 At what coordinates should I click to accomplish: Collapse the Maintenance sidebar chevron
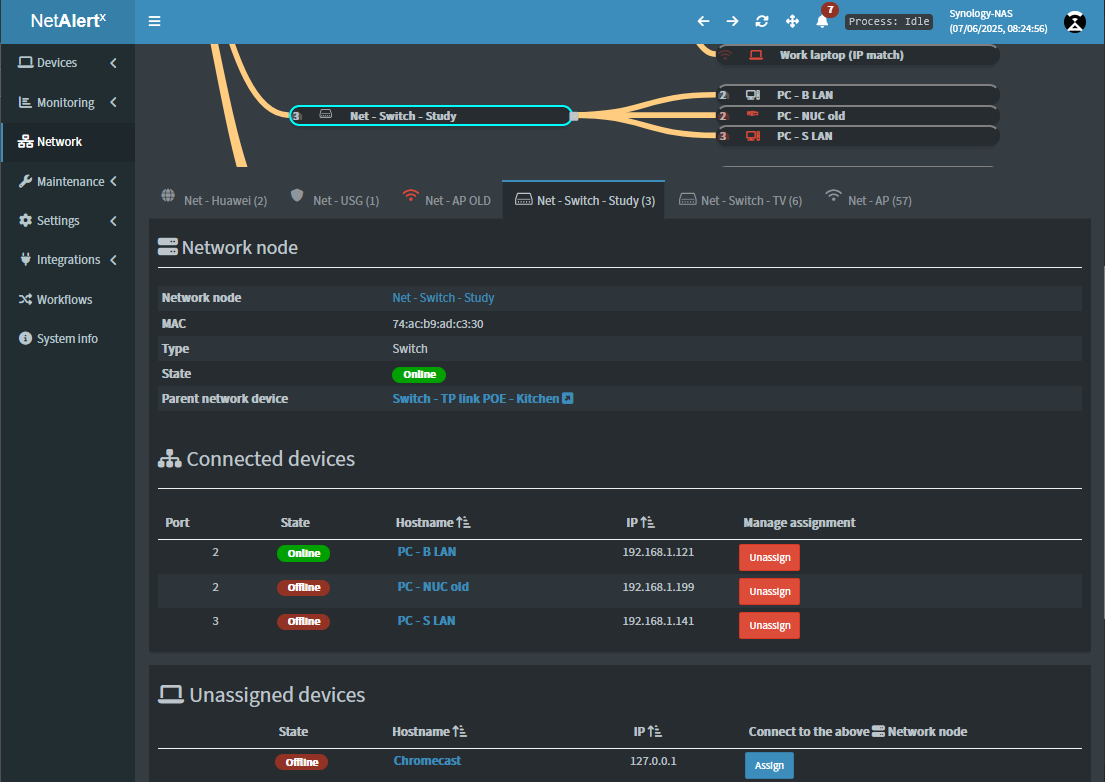coord(112,181)
